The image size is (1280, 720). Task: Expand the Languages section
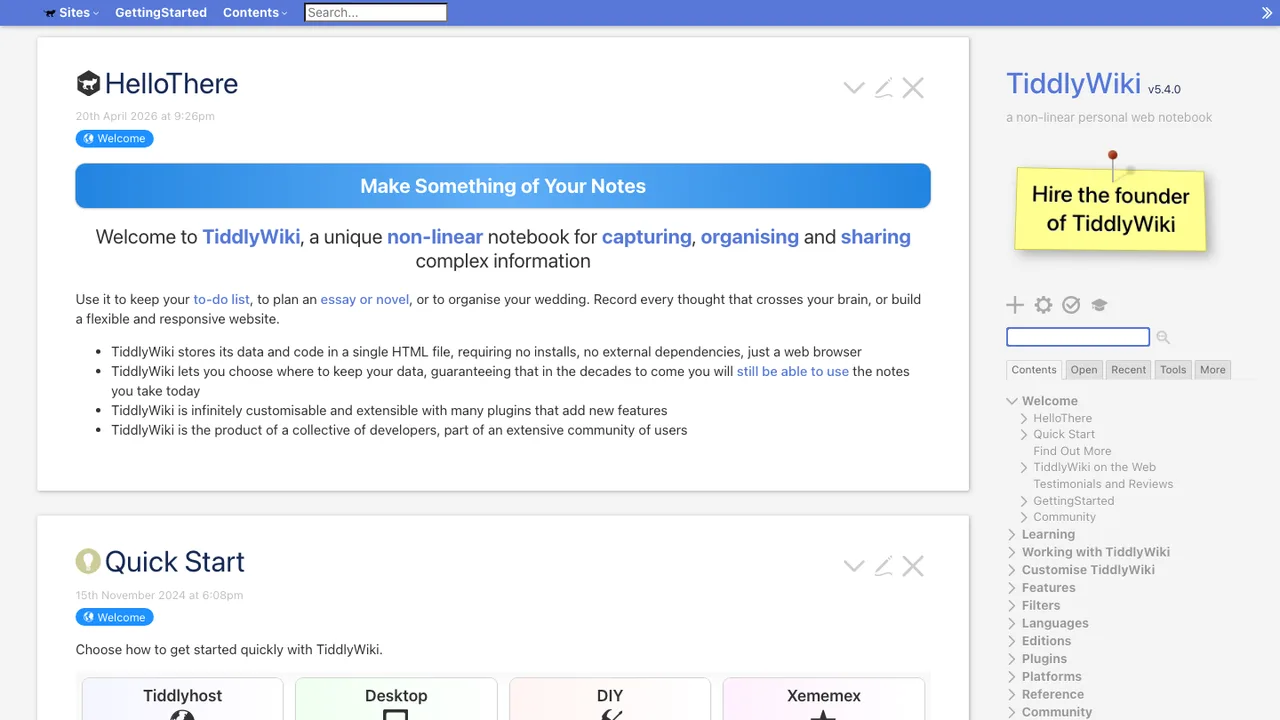click(1012, 623)
